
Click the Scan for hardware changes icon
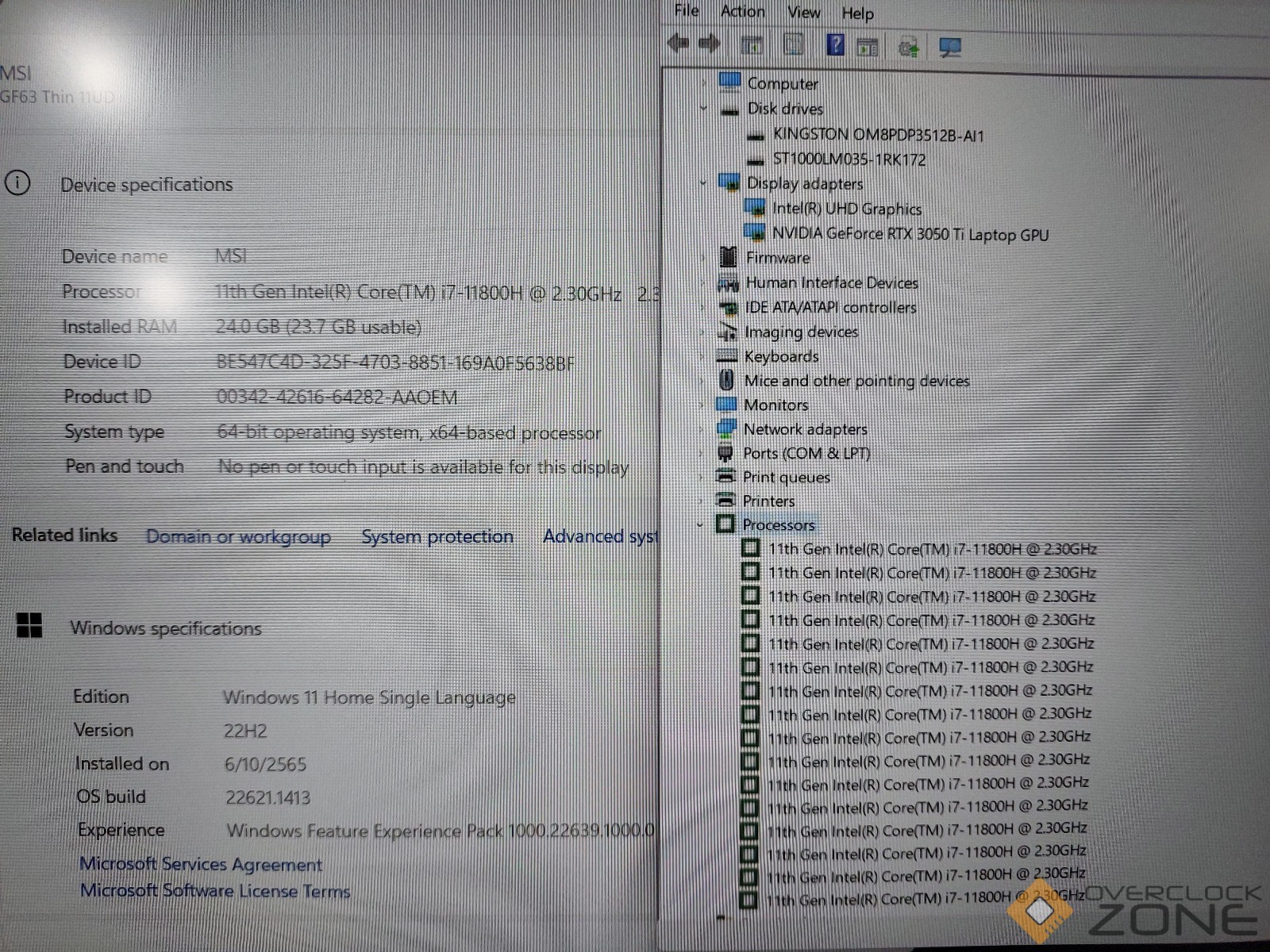click(x=950, y=48)
